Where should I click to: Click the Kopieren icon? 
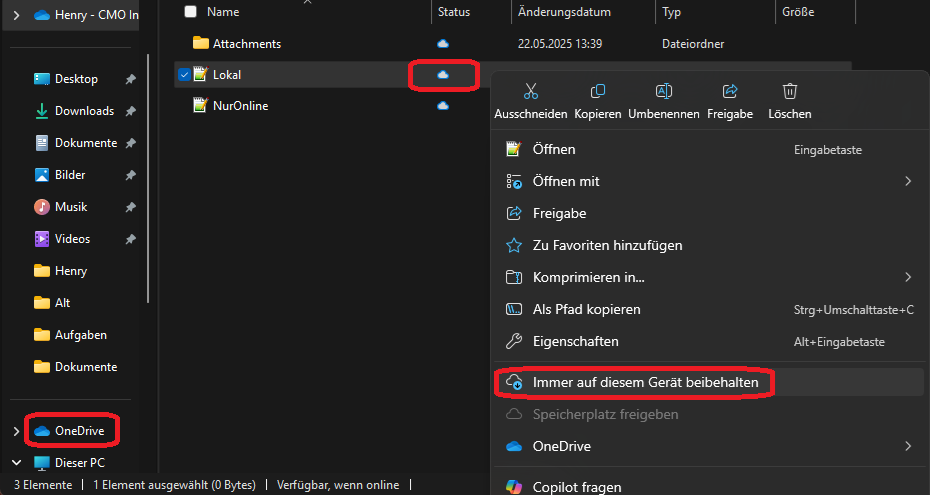click(597, 91)
